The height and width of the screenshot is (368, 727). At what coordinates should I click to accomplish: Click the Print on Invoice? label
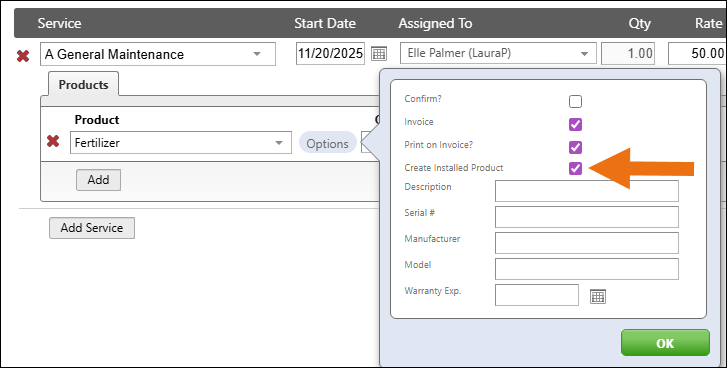pyautogui.click(x=439, y=145)
